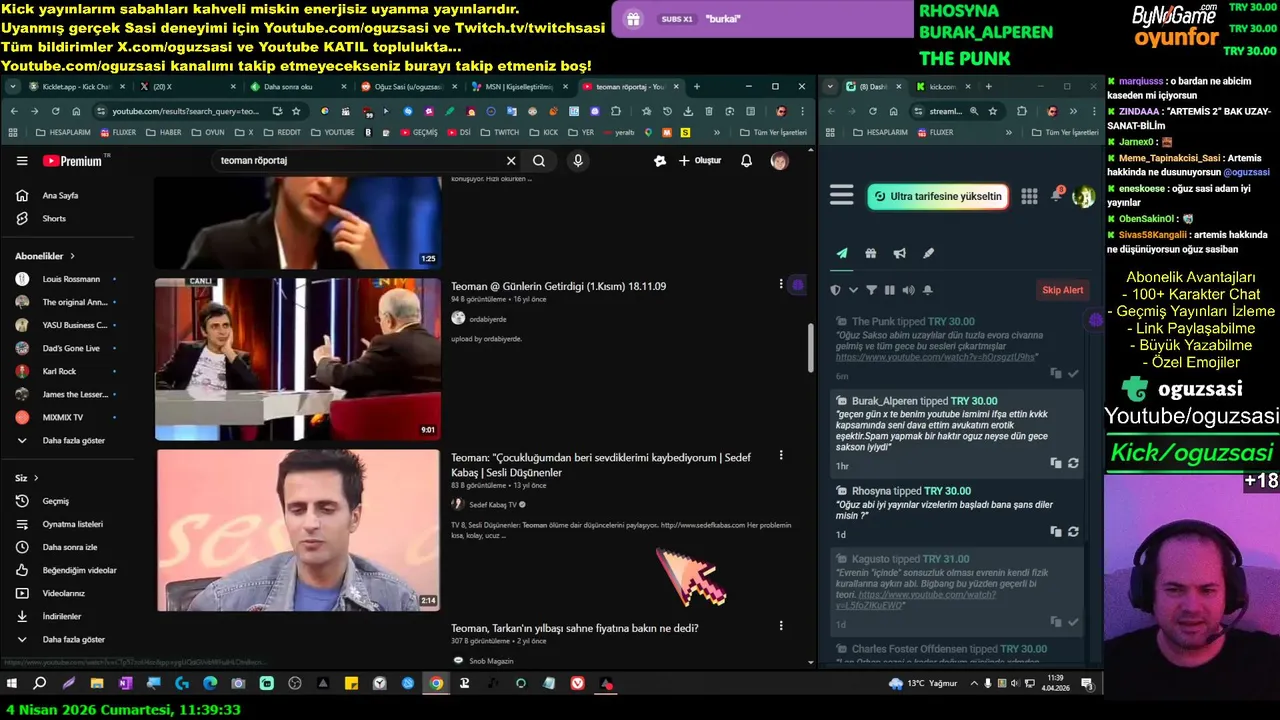Viewport: 1280px width, 720px height.
Task: Expand Siz list with lower Daha fazla göster
Action: tap(67, 639)
